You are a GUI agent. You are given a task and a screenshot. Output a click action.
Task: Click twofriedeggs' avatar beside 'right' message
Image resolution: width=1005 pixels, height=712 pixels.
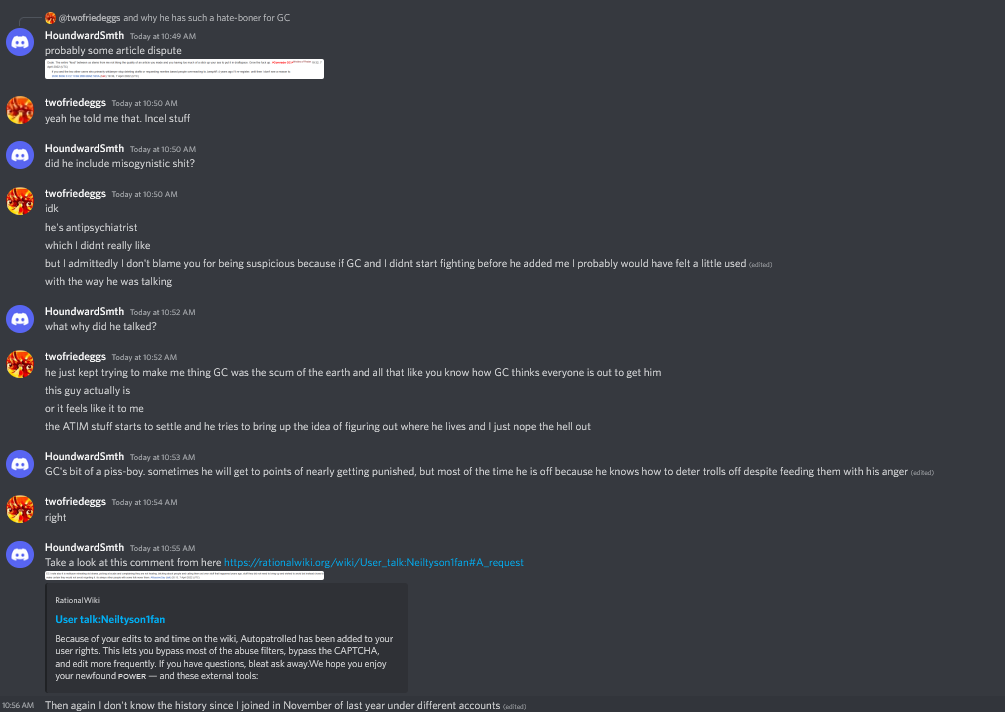(20, 509)
